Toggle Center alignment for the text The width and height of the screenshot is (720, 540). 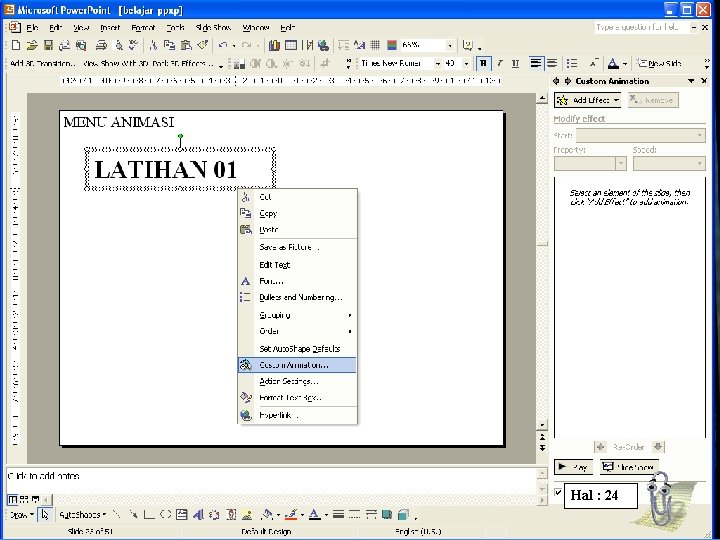[552, 63]
